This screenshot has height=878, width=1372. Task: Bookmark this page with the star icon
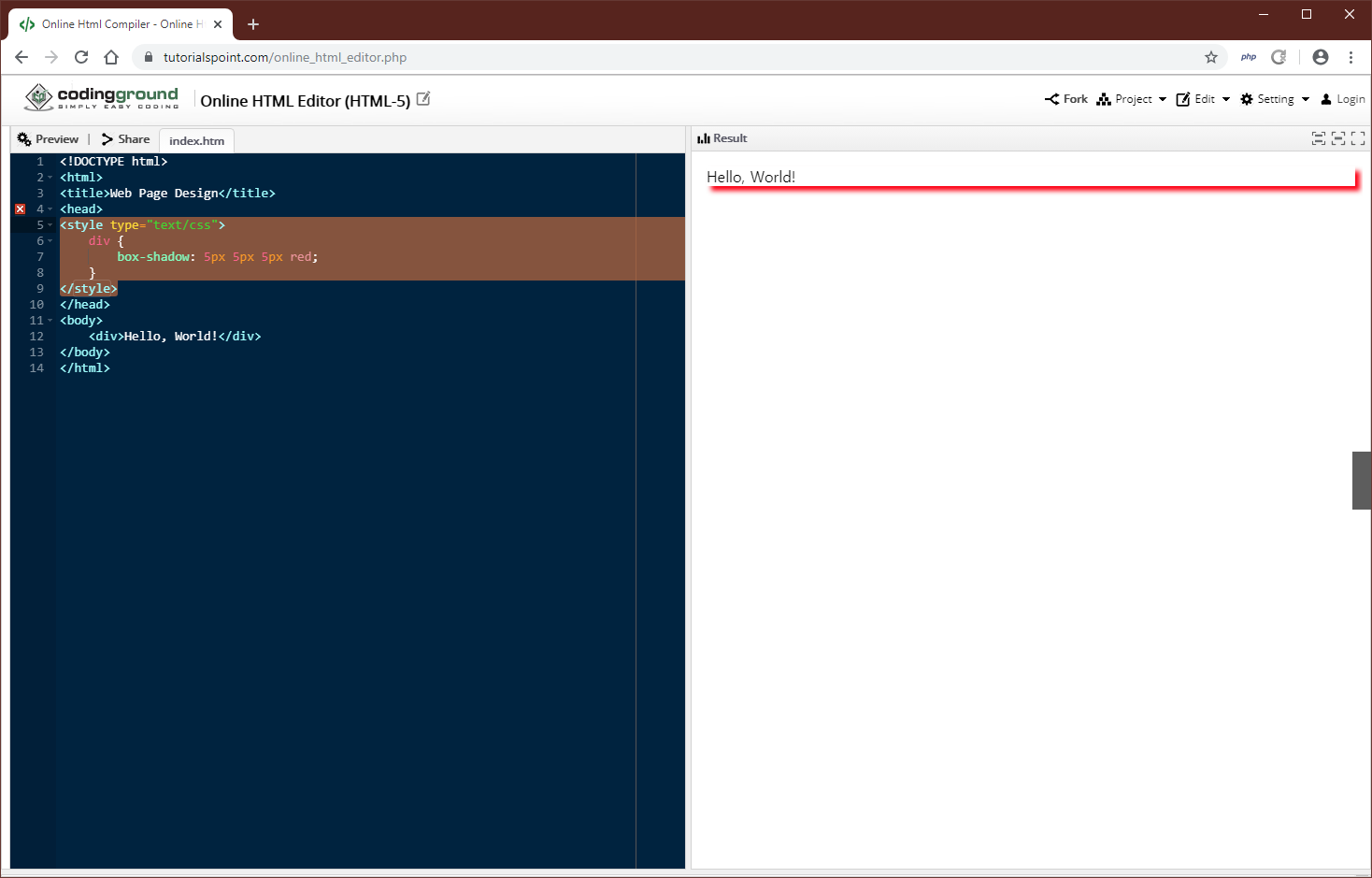[x=1211, y=57]
